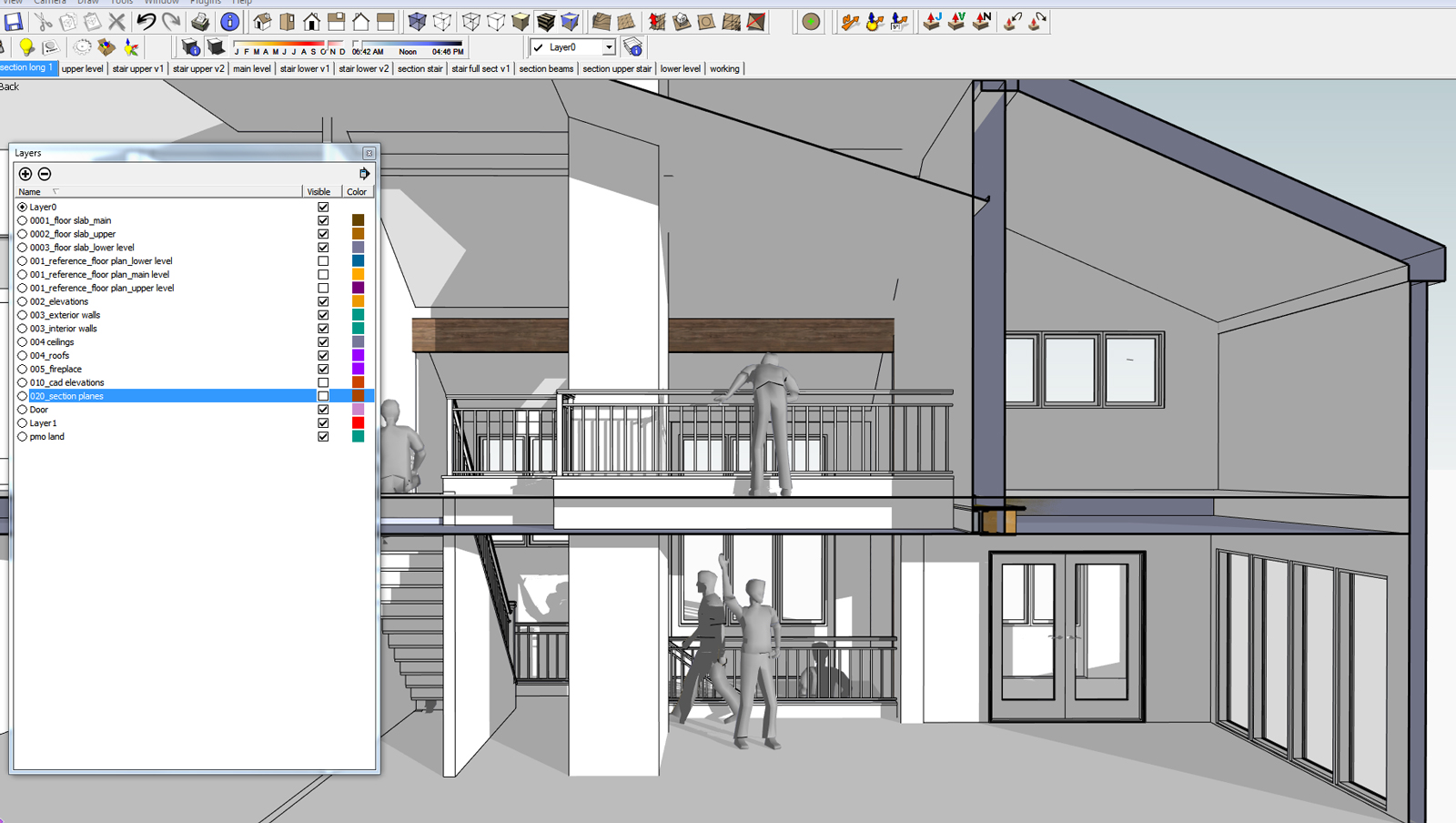
Task: Click the Color column header
Action: pyautogui.click(x=357, y=192)
